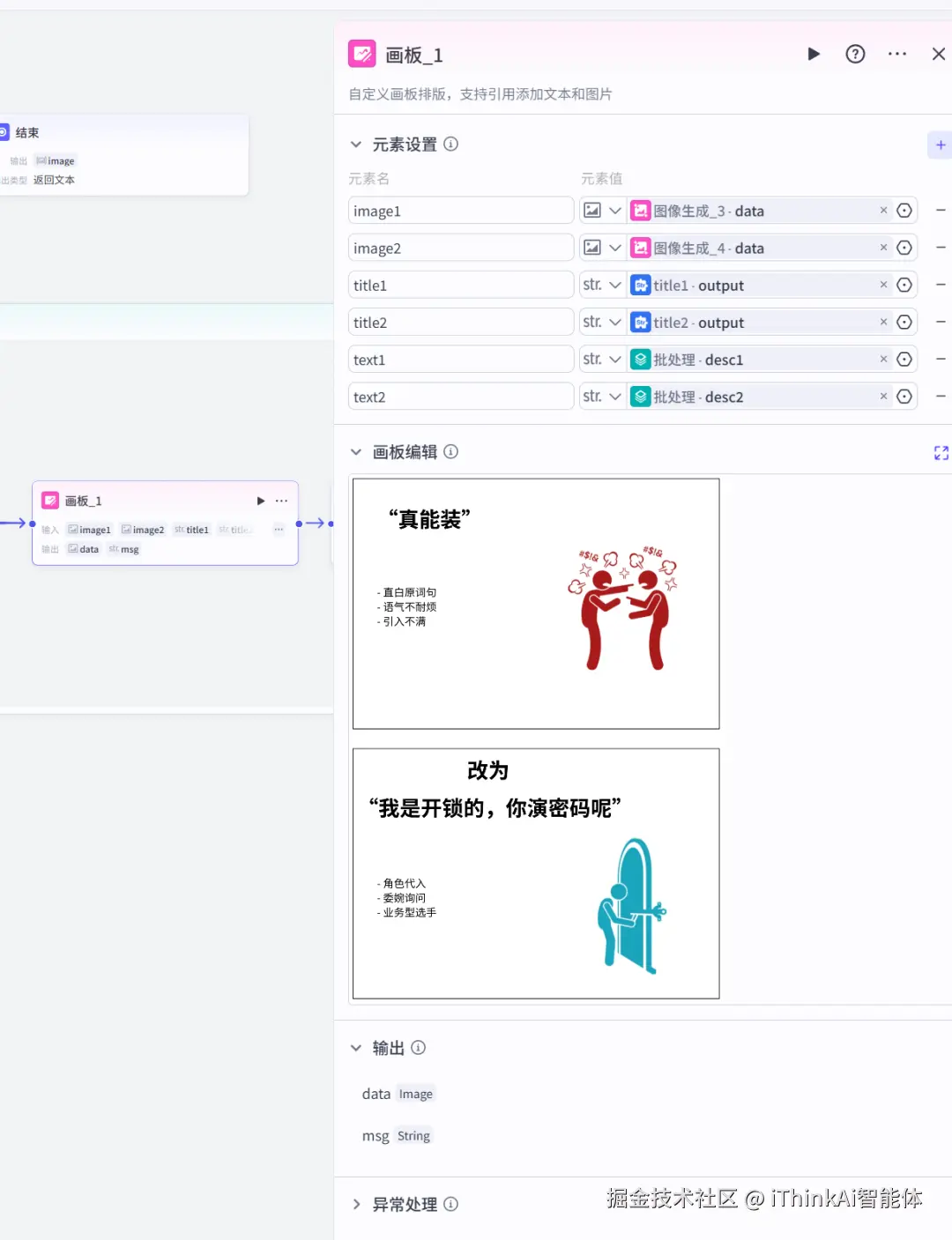Remove the 图像生成_4 data reference with the x
This screenshot has width=952, height=1240.
(883, 248)
